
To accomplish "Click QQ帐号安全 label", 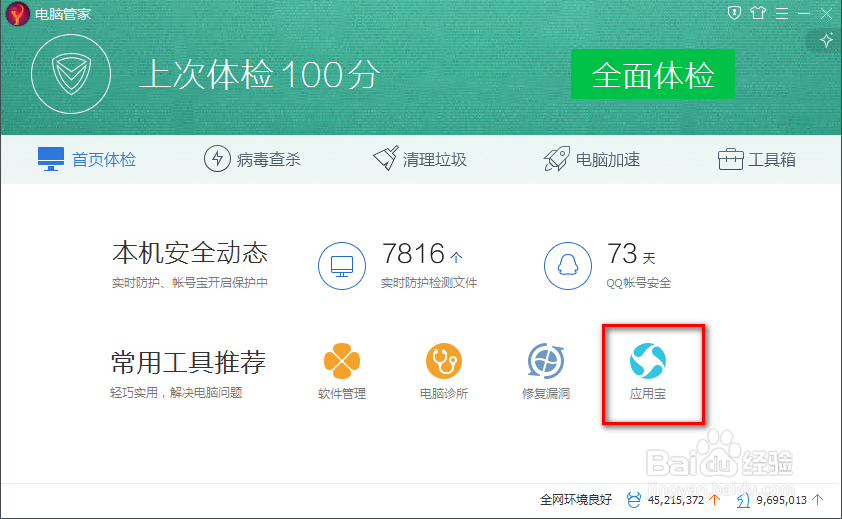I will point(638,283).
